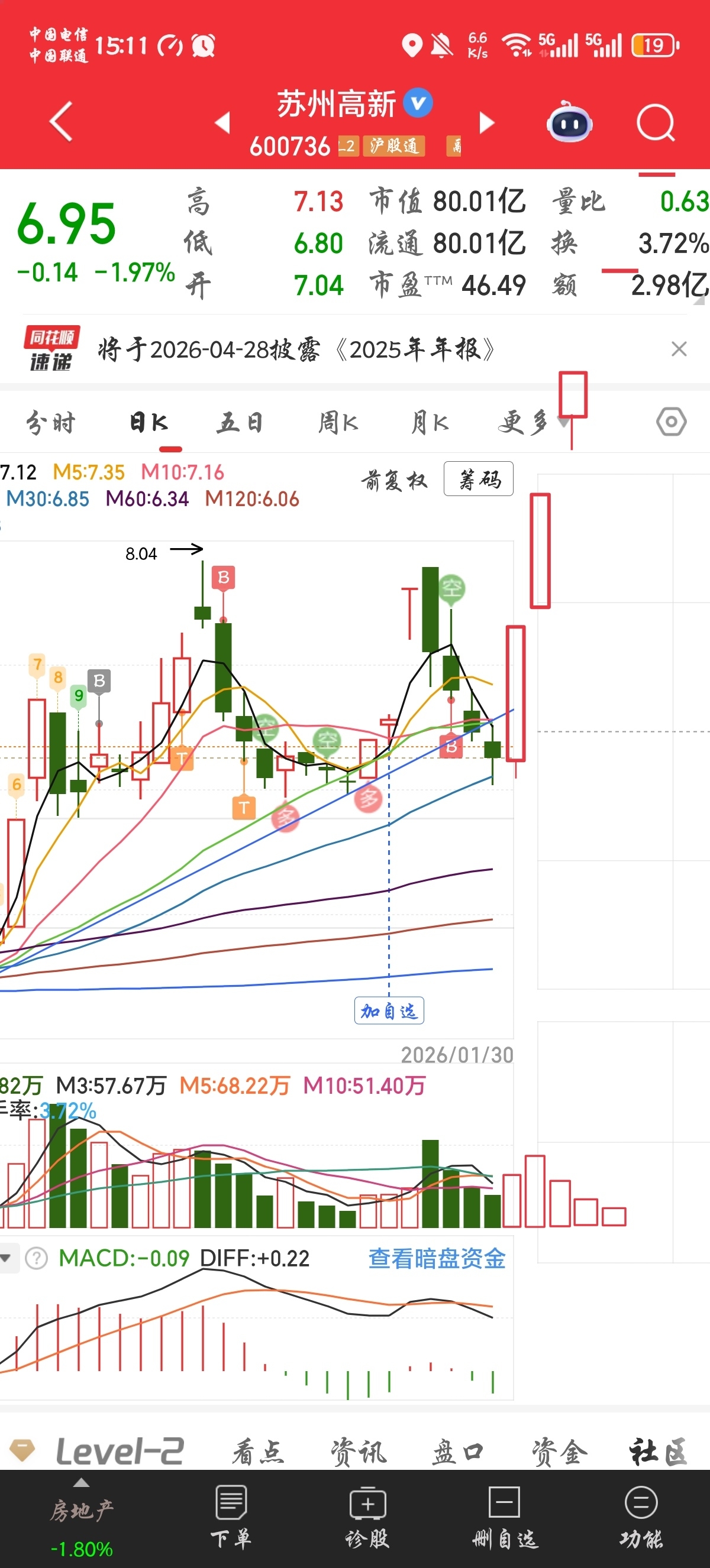Screen dimensions: 710x1568
Task: Tap the gray B marker on the chart
Action: 99,681
